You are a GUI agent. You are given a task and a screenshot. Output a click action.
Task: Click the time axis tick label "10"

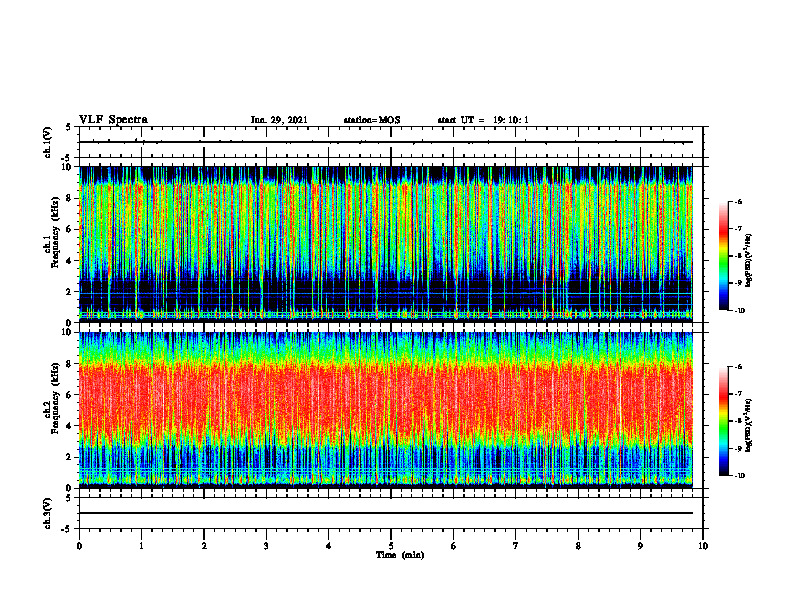point(703,546)
